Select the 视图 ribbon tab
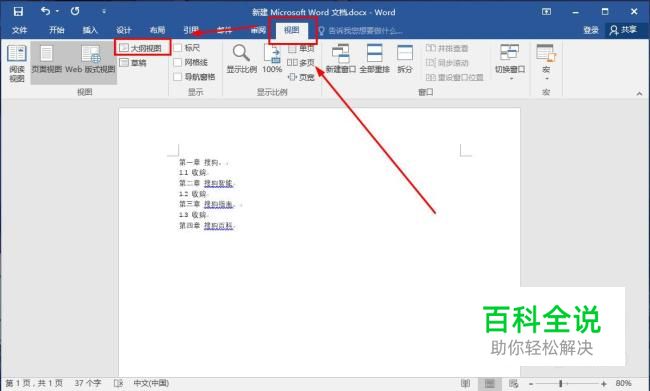The width and height of the screenshot is (650, 391). point(291,30)
